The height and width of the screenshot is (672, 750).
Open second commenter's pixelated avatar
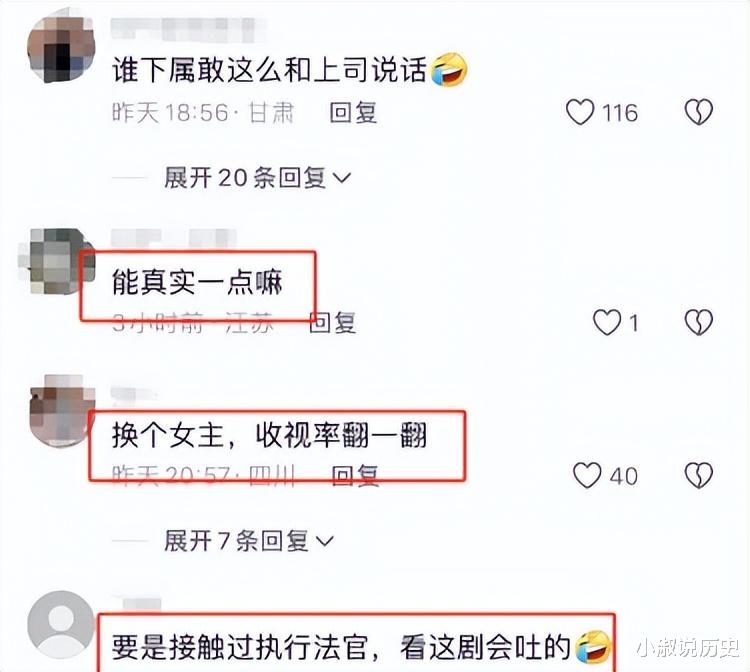coord(56,261)
